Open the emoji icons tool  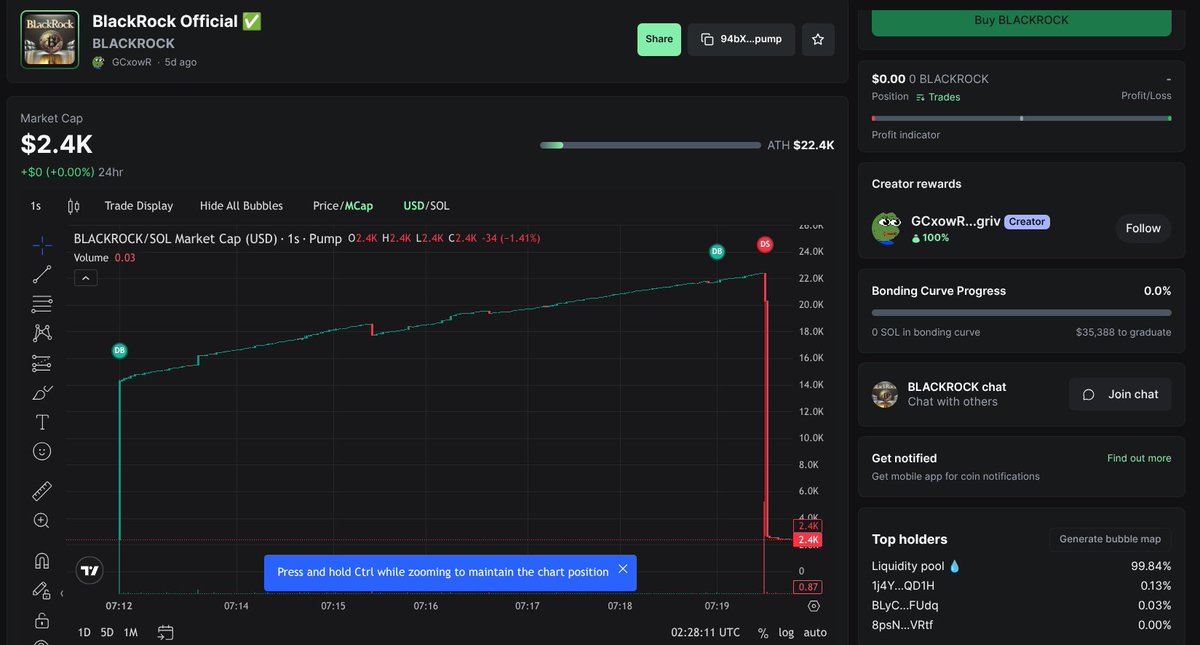click(x=42, y=451)
